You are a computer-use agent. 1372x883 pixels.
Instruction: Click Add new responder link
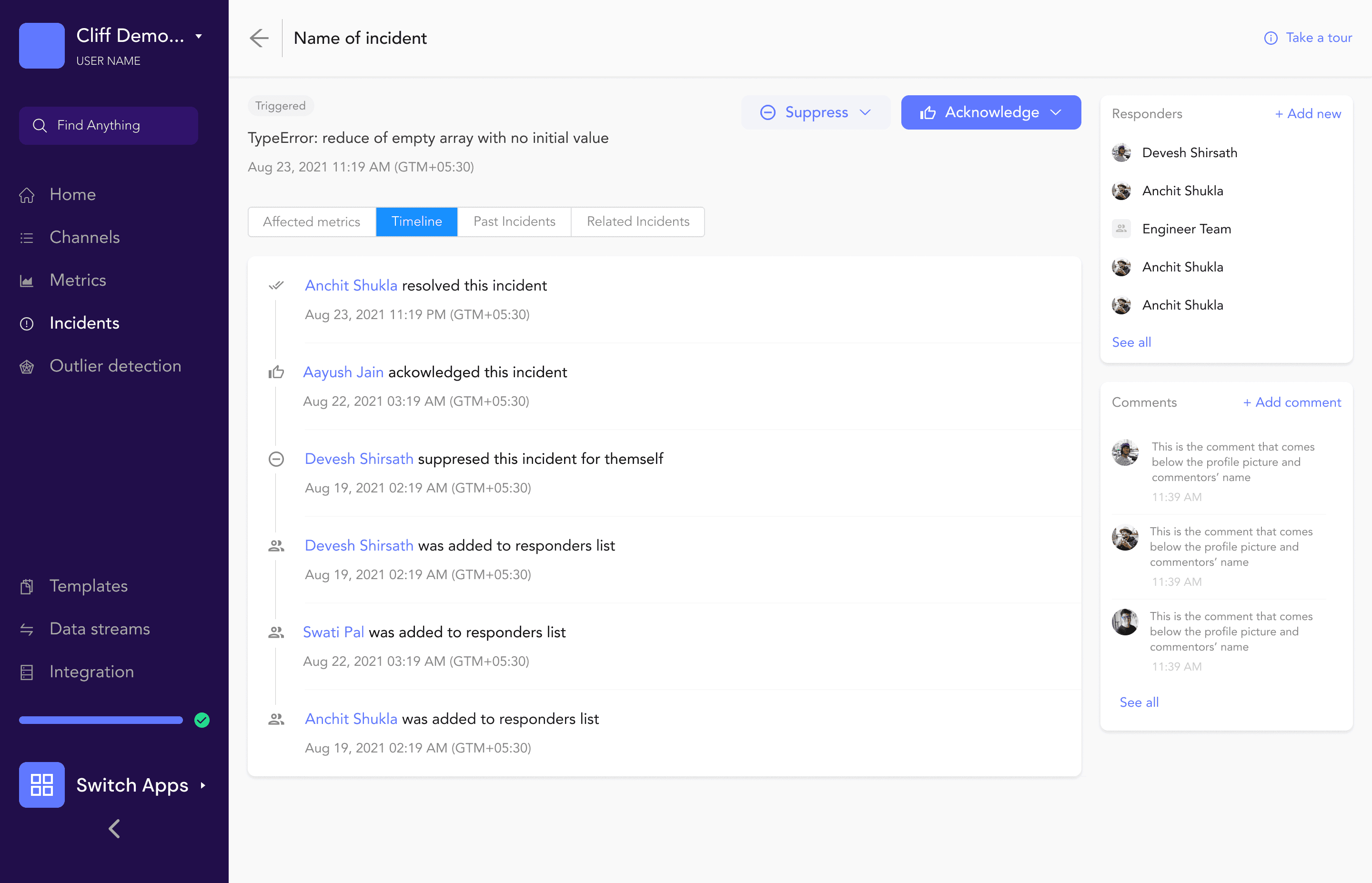tap(1307, 113)
